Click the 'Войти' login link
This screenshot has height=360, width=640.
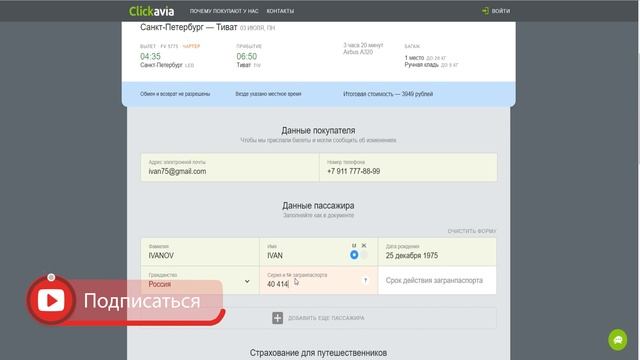[500, 11]
